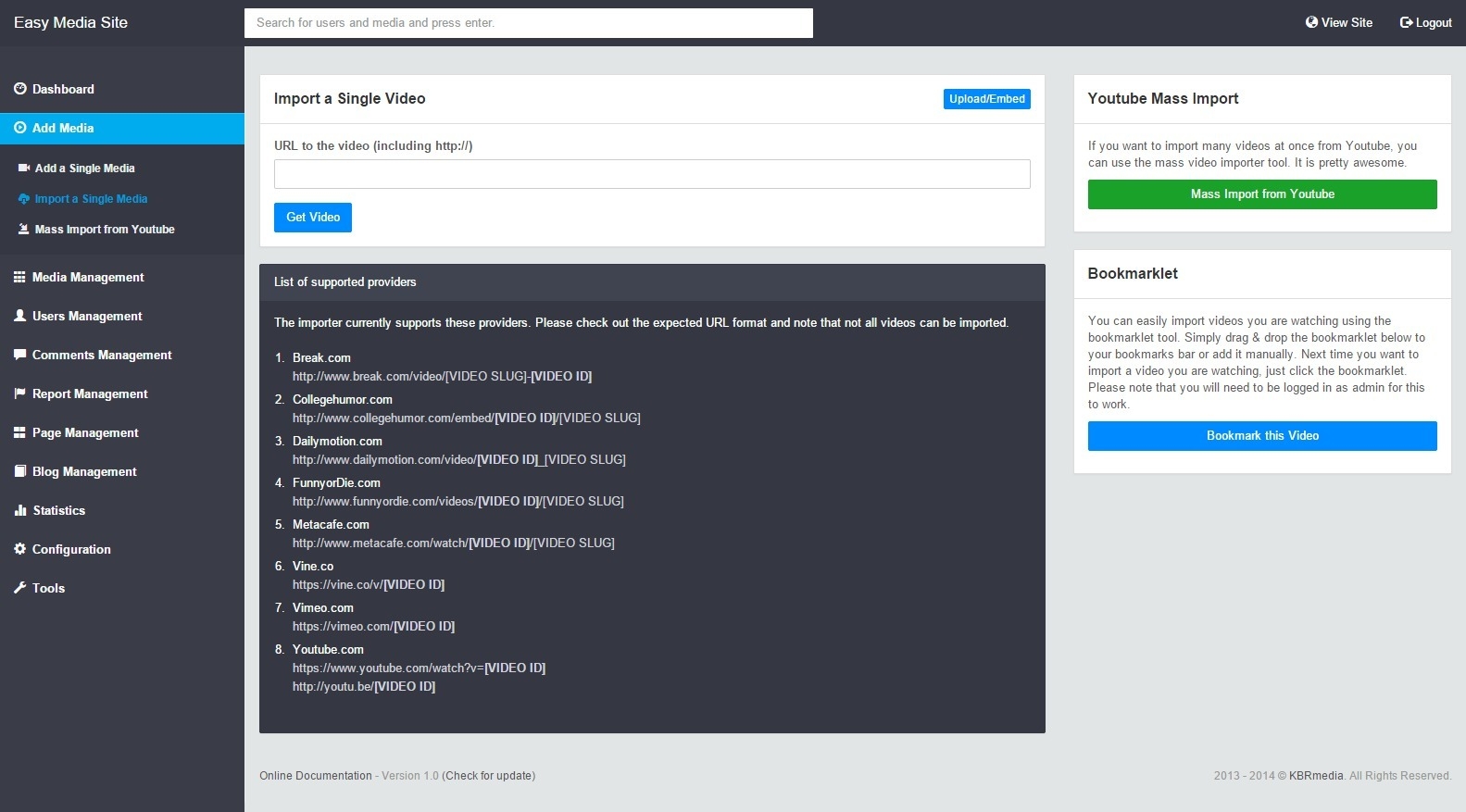This screenshot has height=812, width=1466.
Task: Open the Online Documentation link
Action: (x=316, y=776)
